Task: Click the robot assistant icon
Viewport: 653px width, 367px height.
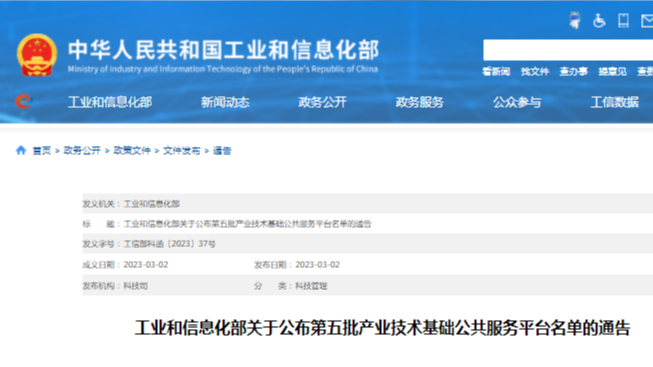Action: [x=575, y=20]
